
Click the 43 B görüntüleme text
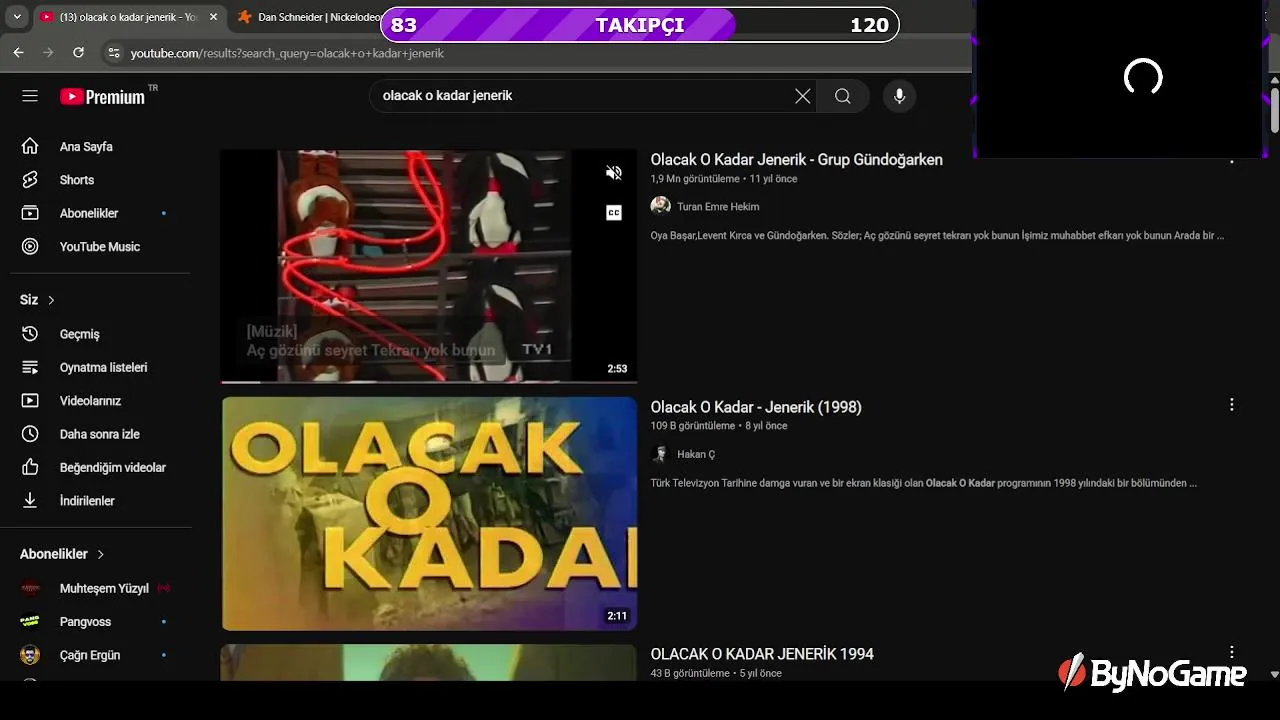click(x=690, y=673)
